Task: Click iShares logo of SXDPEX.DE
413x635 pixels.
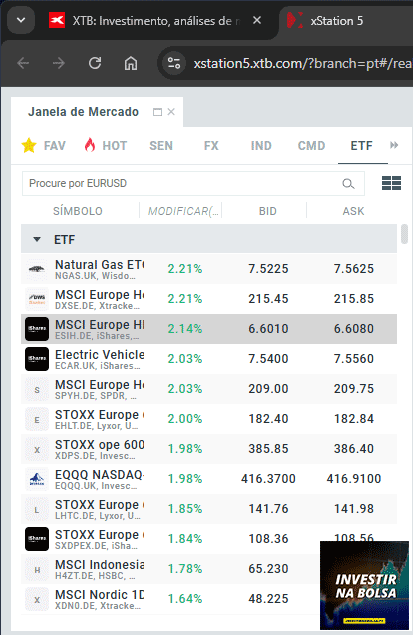Action: pos(37,539)
